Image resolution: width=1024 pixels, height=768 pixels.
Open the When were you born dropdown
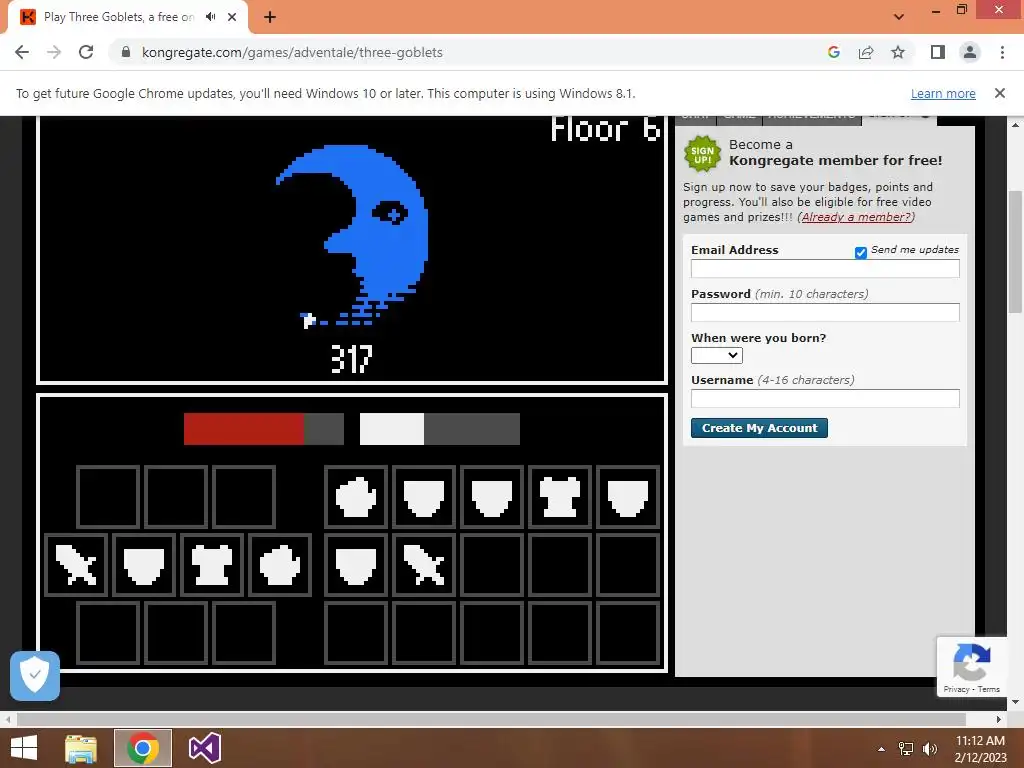tap(716, 355)
